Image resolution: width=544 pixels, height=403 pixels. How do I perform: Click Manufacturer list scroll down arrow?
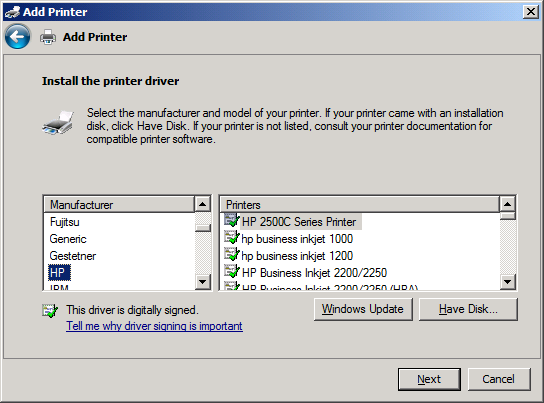pos(203,281)
